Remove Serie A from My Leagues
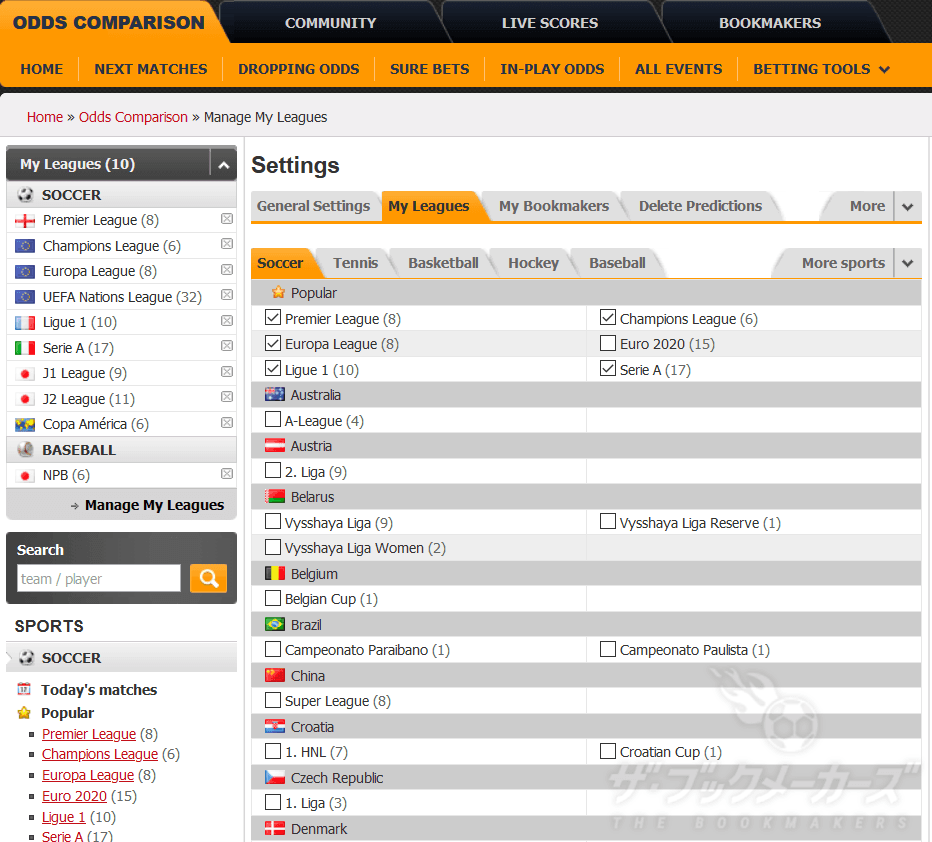The width and height of the screenshot is (932, 842). pyautogui.click(x=226, y=346)
